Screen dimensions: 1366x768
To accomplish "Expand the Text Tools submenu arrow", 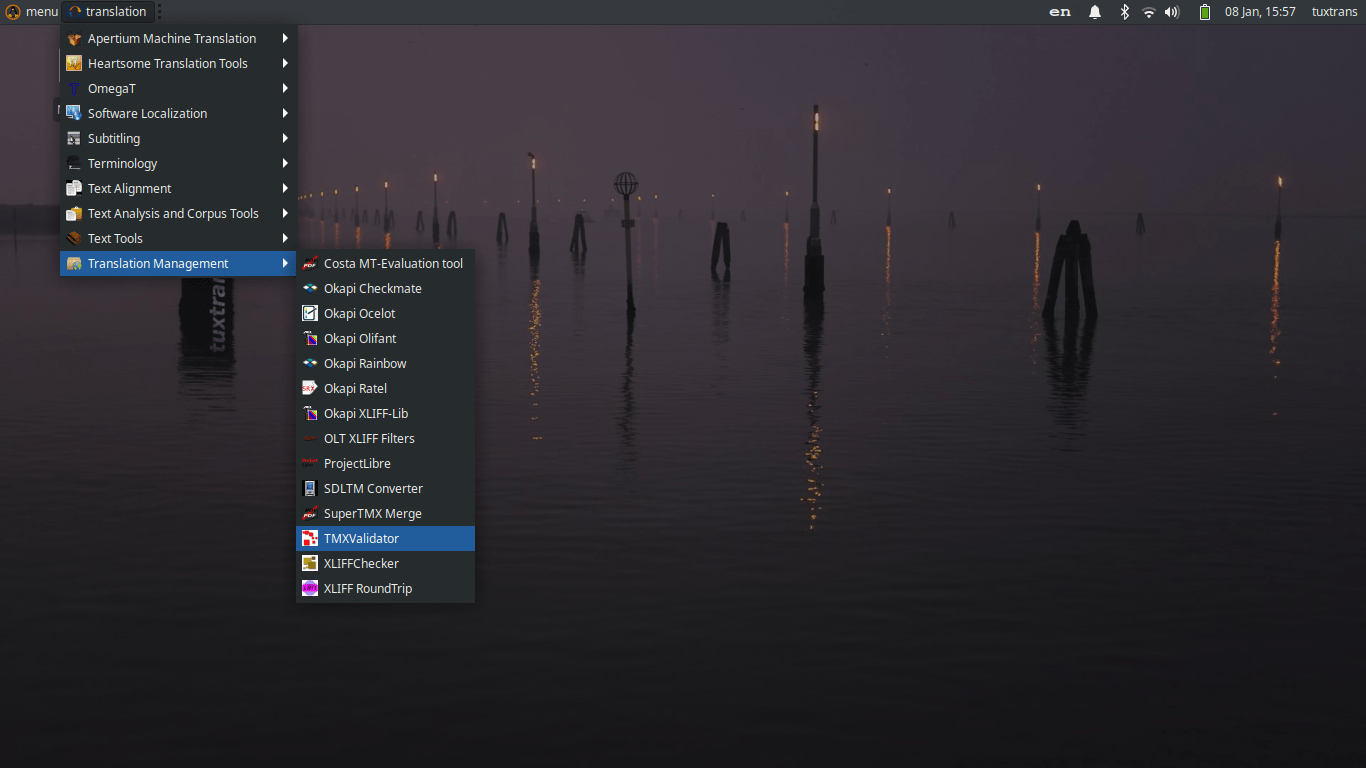I will [x=285, y=239].
